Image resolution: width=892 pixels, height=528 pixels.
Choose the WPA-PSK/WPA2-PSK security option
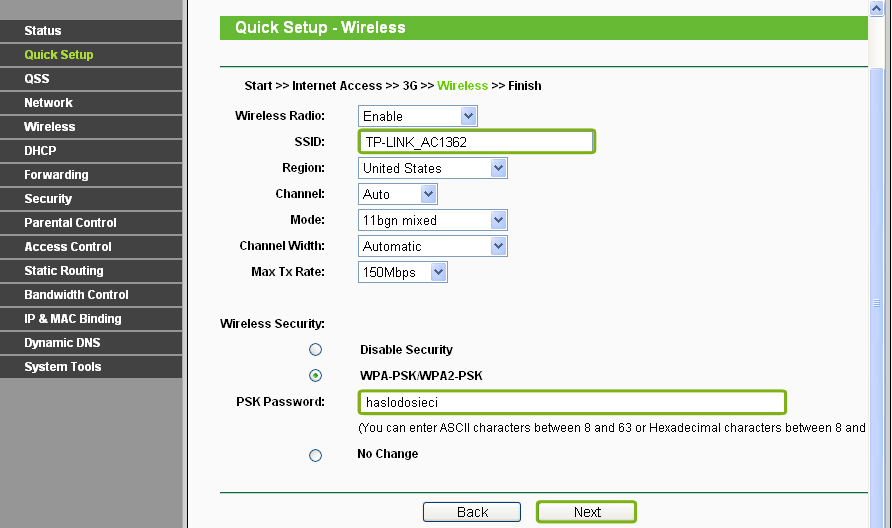tap(316, 376)
